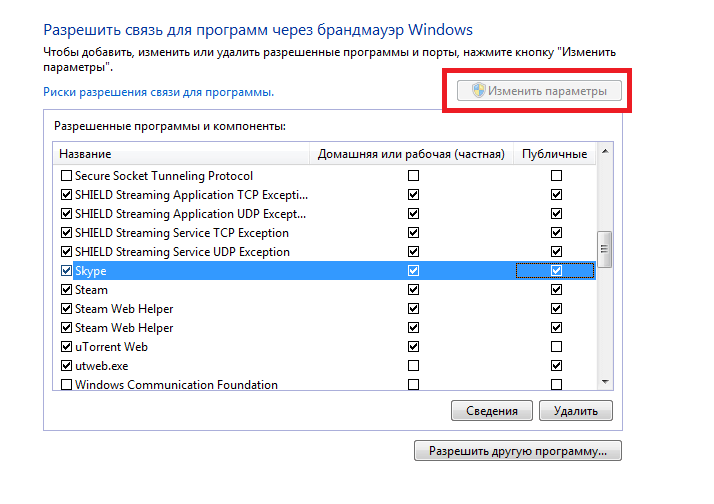Click the scrollbar thumb of the programs list

click(605, 249)
